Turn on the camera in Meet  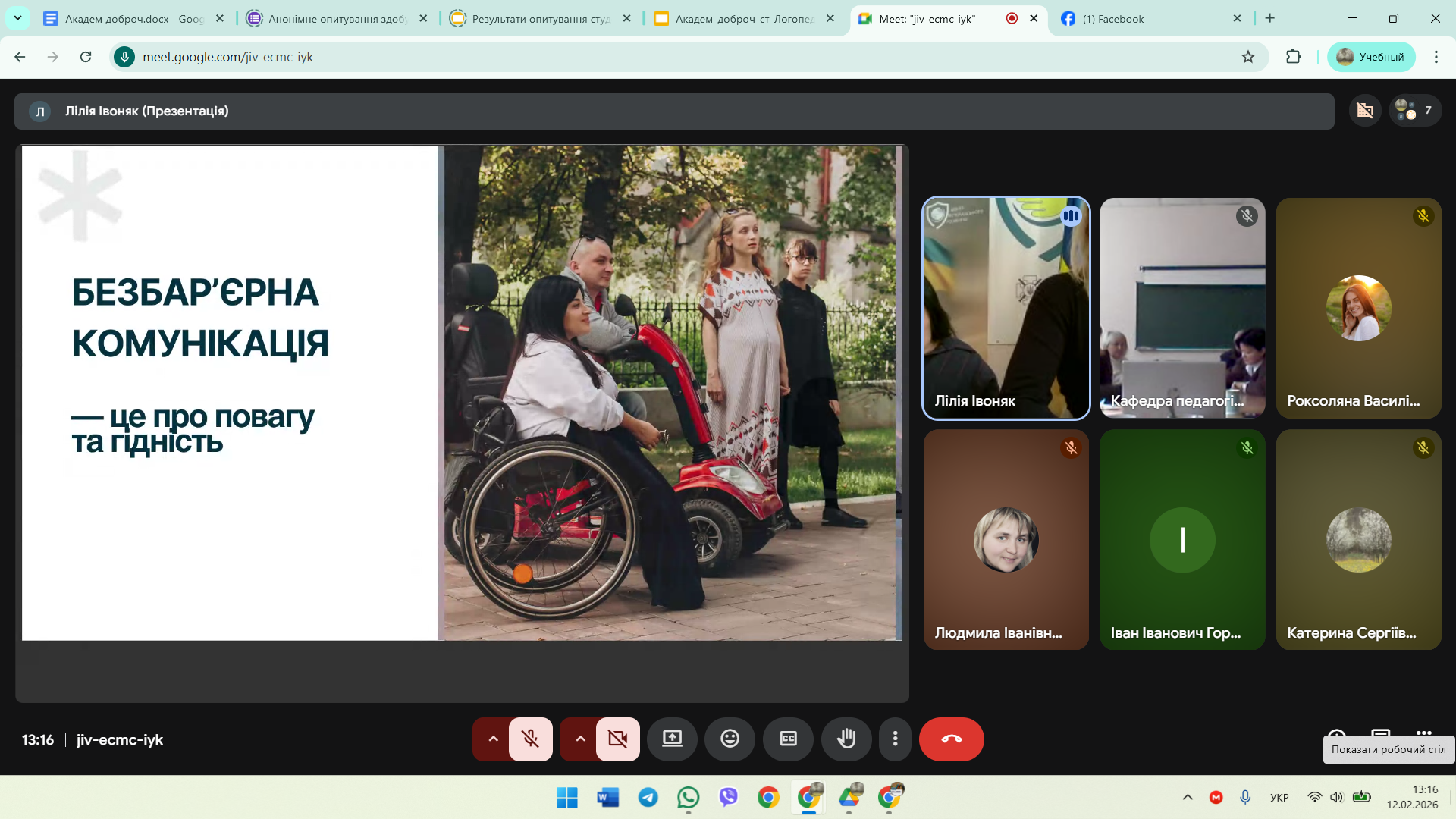[x=617, y=739]
